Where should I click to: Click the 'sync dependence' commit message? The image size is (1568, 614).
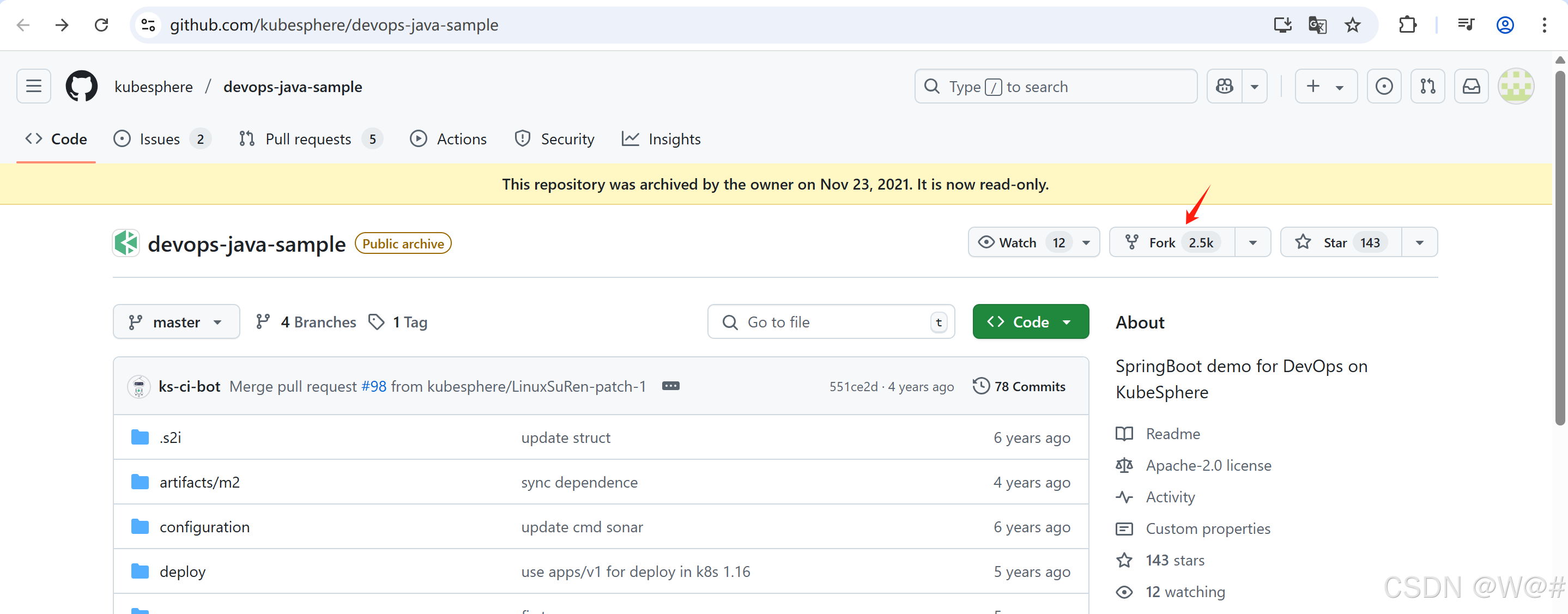[579, 482]
